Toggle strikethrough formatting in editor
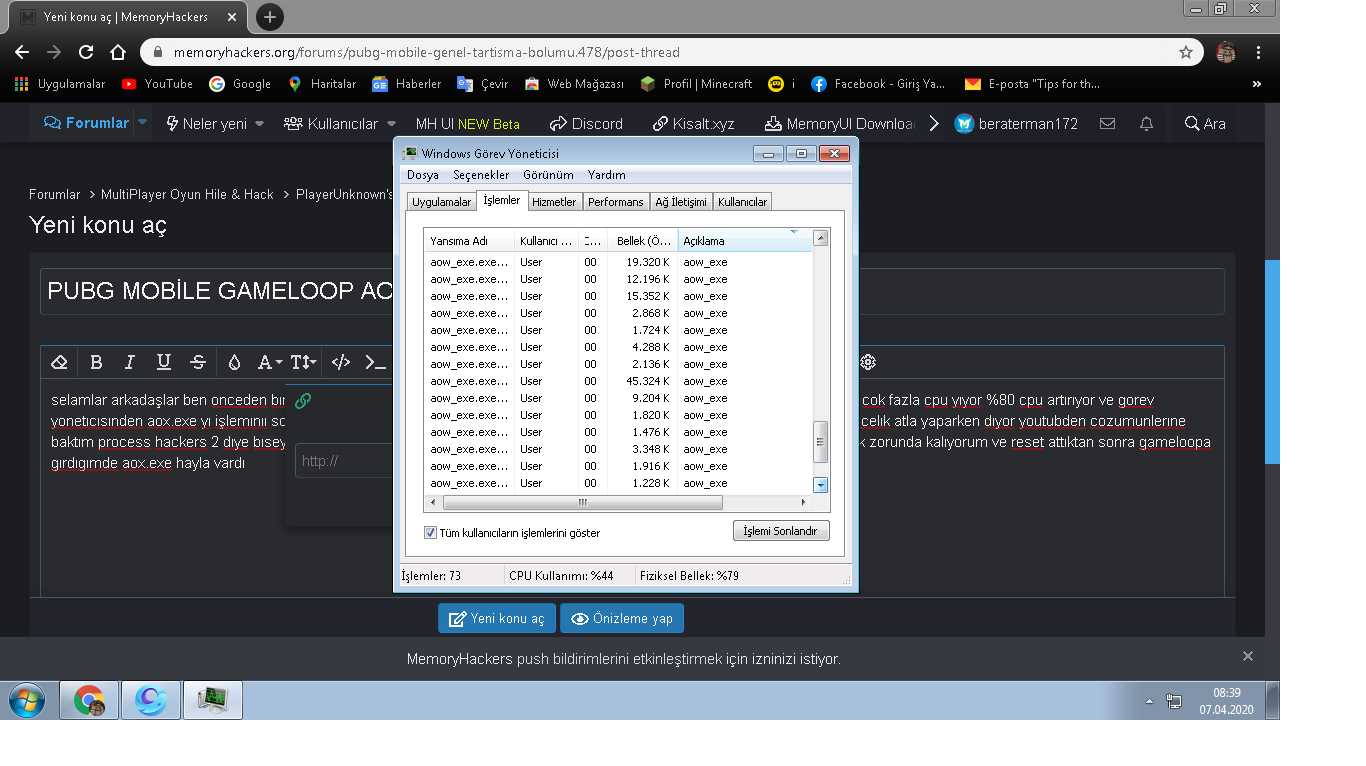 point(198,362)
